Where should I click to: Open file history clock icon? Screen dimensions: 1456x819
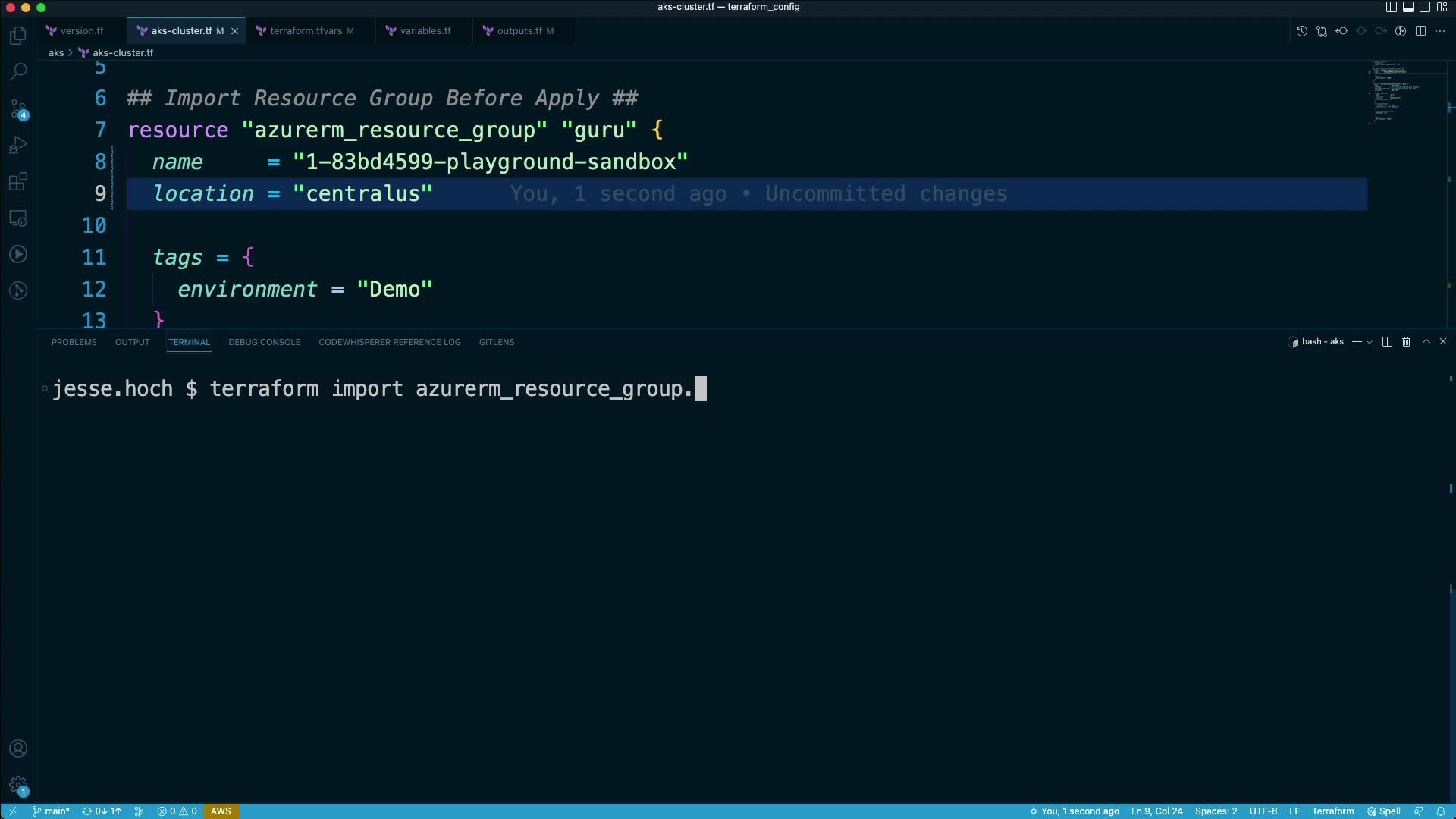click(1301, 31)
